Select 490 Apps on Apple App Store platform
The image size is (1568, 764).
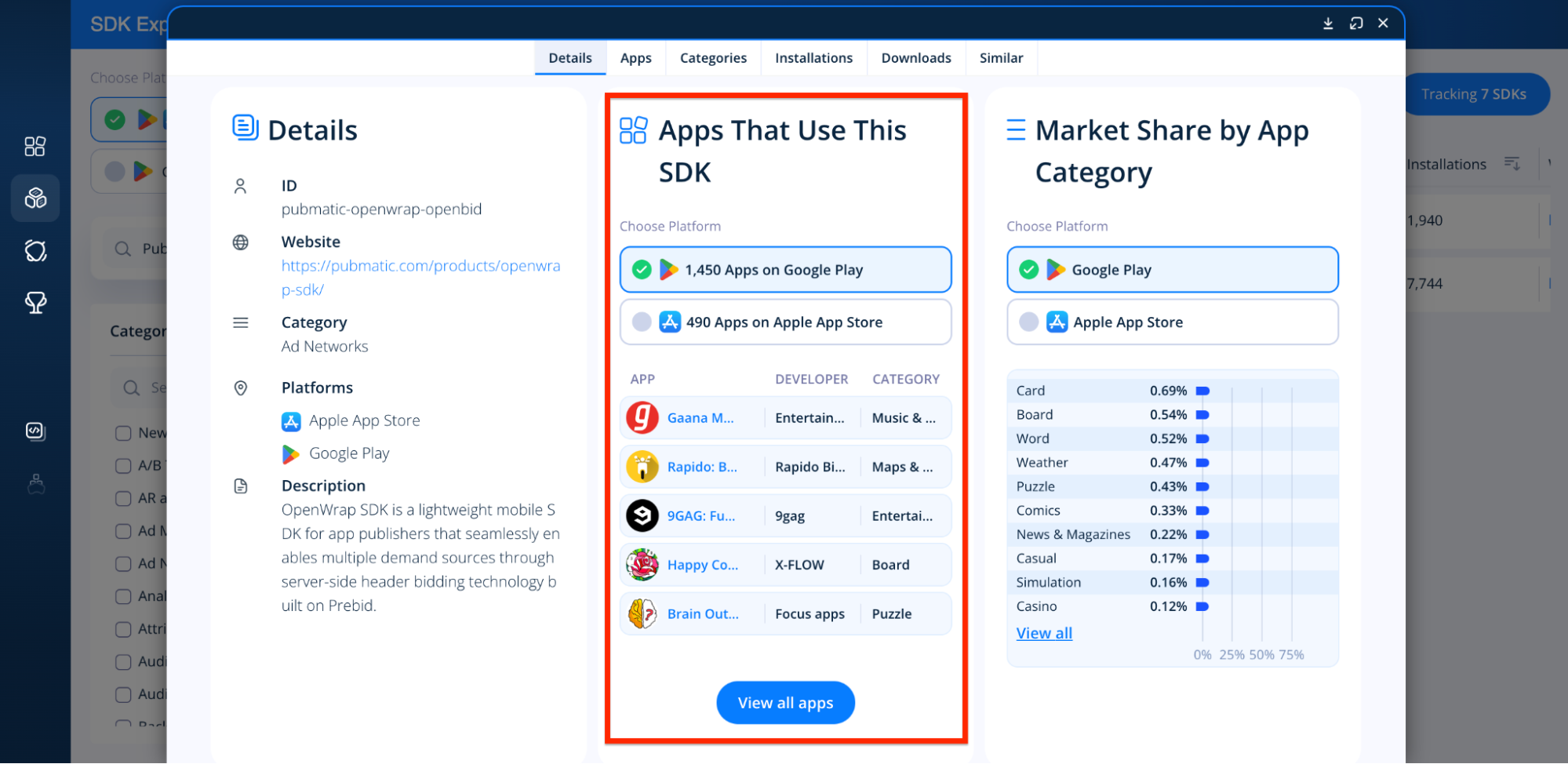click(x=785, y=322)
